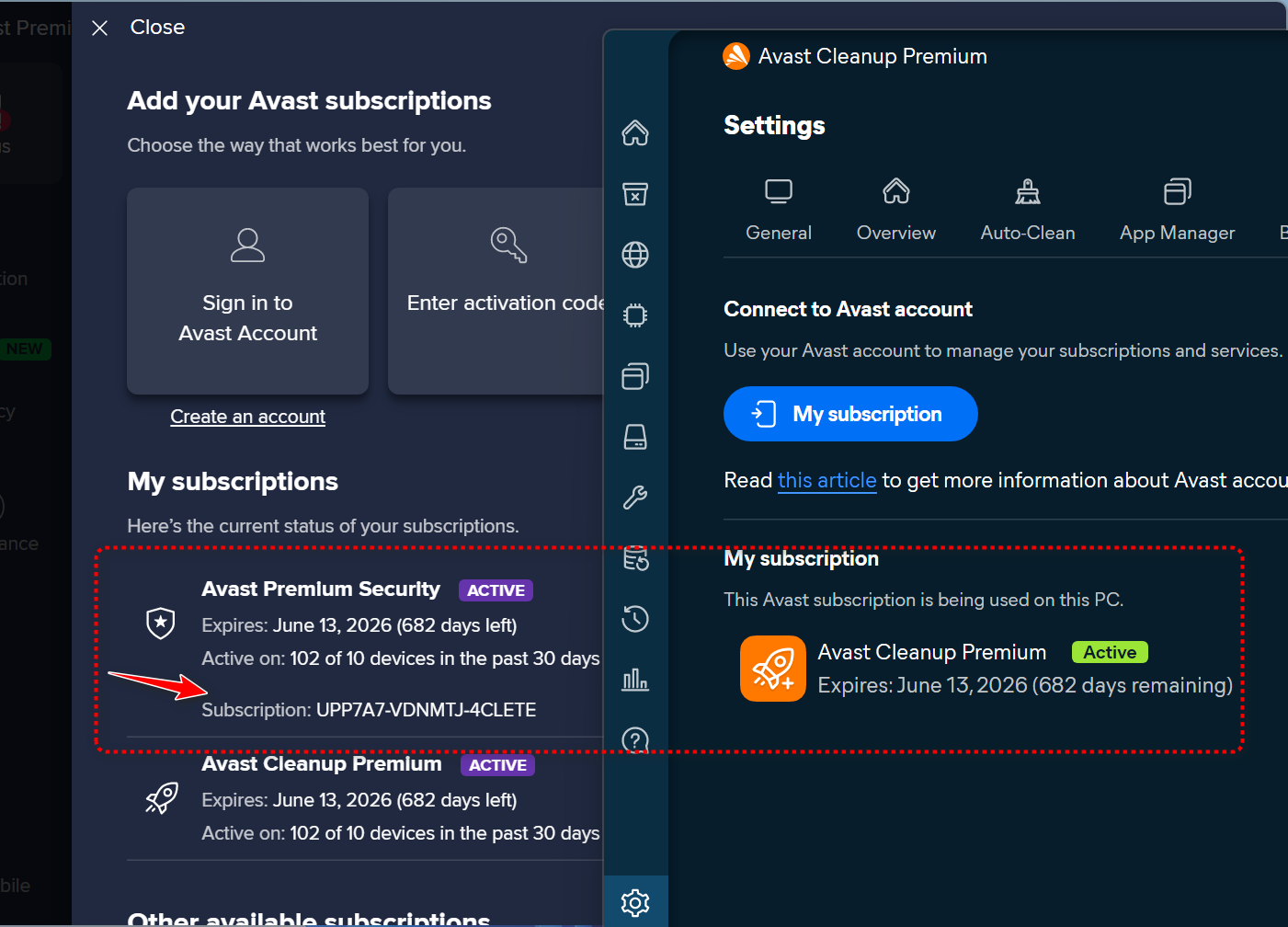Select the processor chip icon in sidebar
Viewport: 1288px width, 927px height.
point(635,315)
